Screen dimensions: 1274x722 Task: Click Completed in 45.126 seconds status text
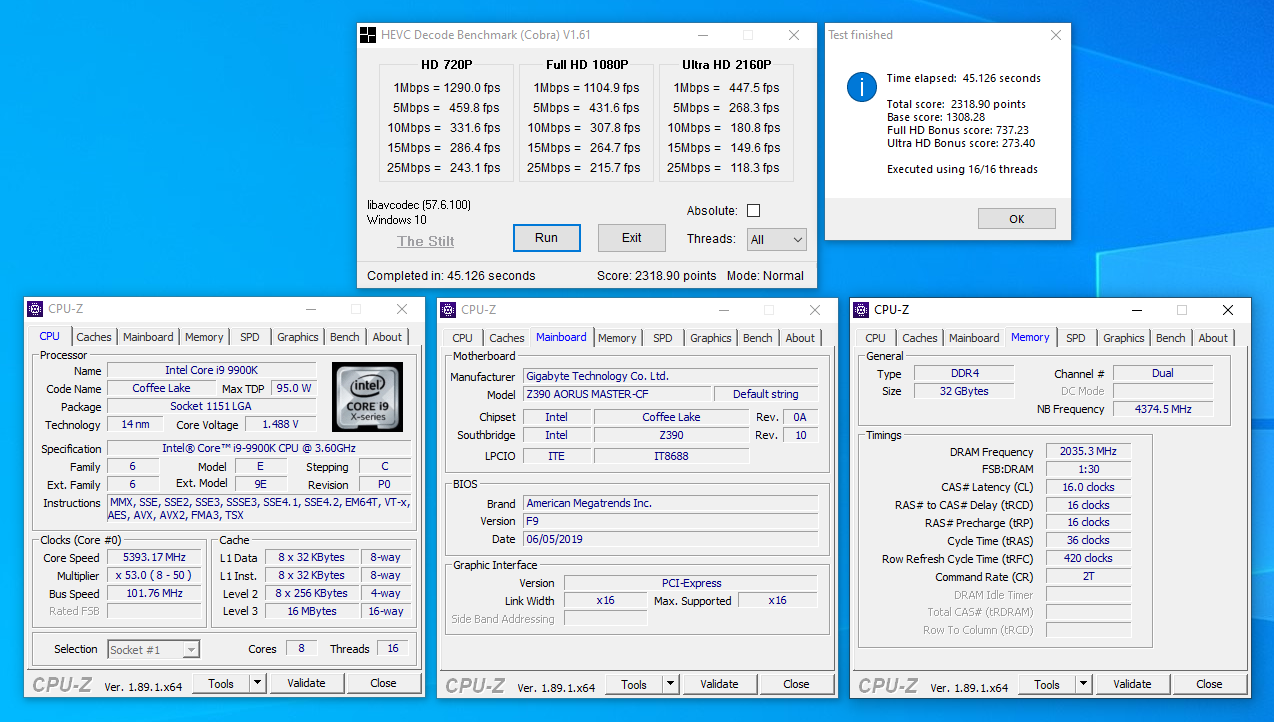coord(451,275)
